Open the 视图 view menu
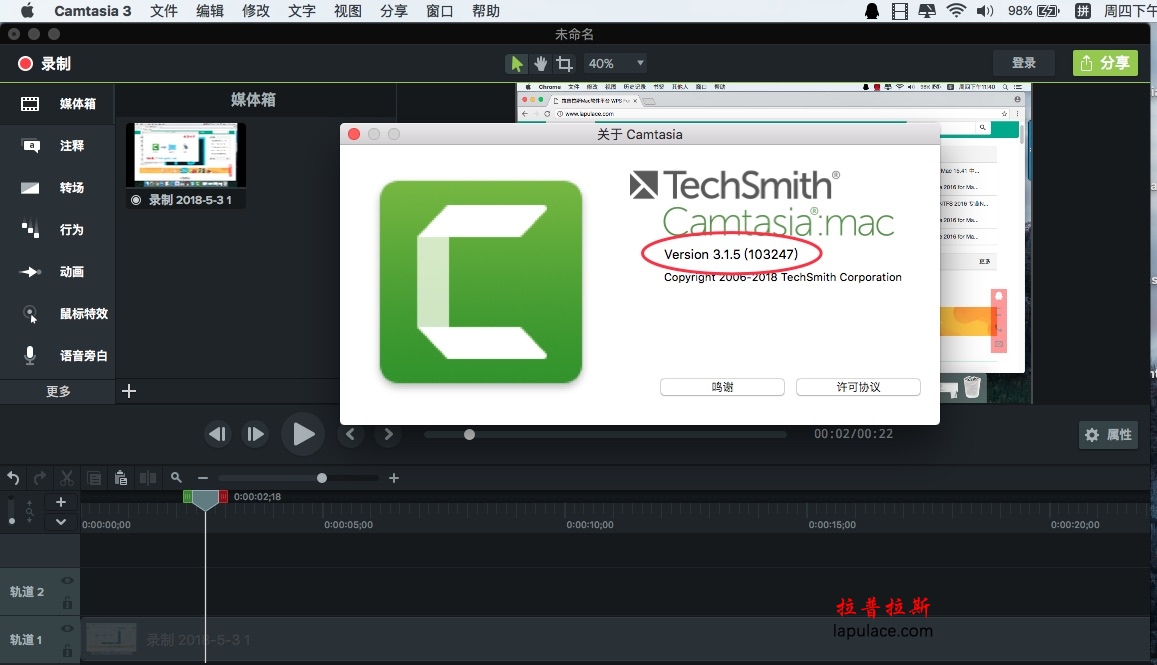The image size is (1157, 665). click(348, 11)
